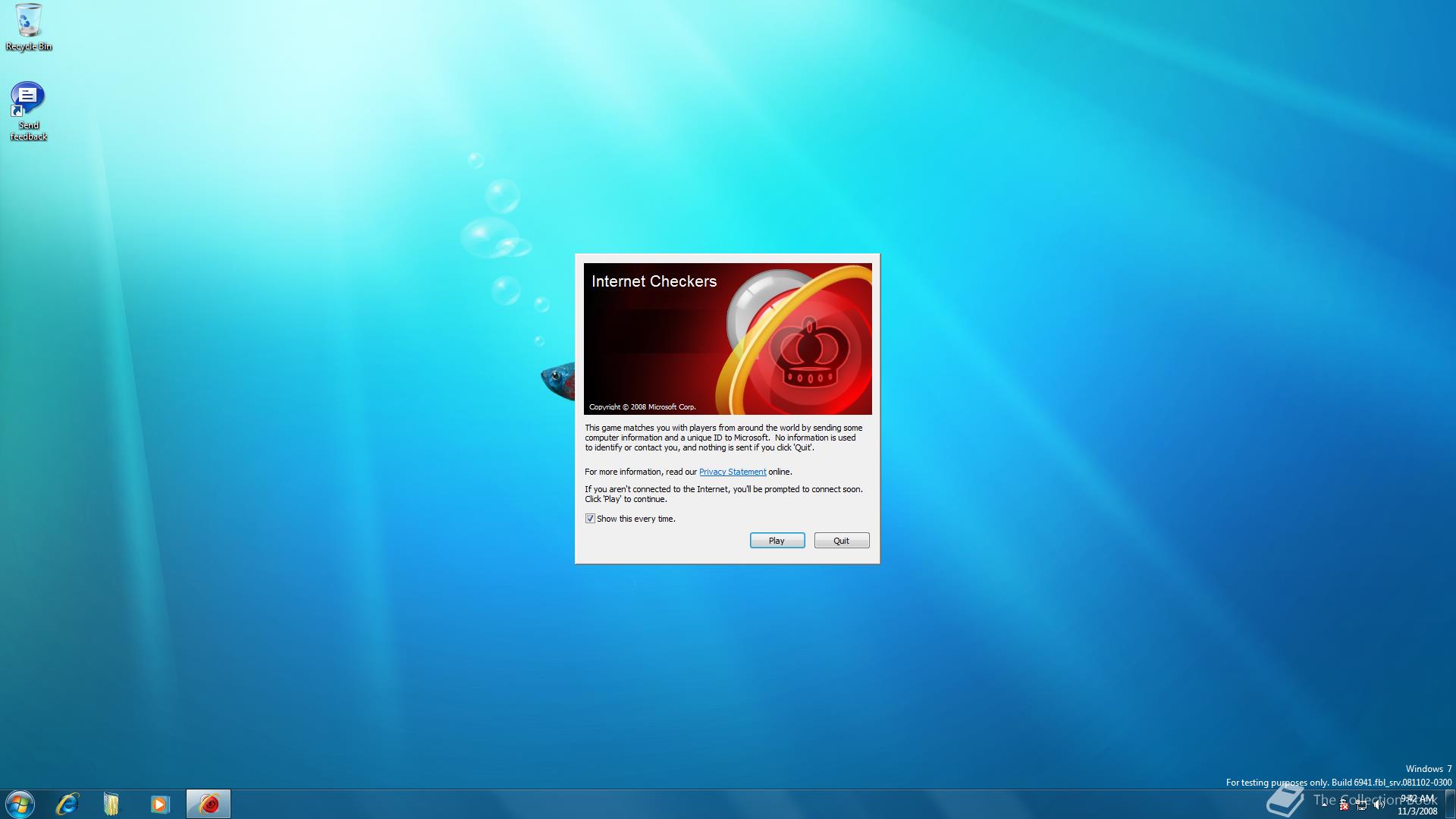1456x819 pixels.
Task: Launch Internet Explorer from the taskbar
Action: pos(67,804)
